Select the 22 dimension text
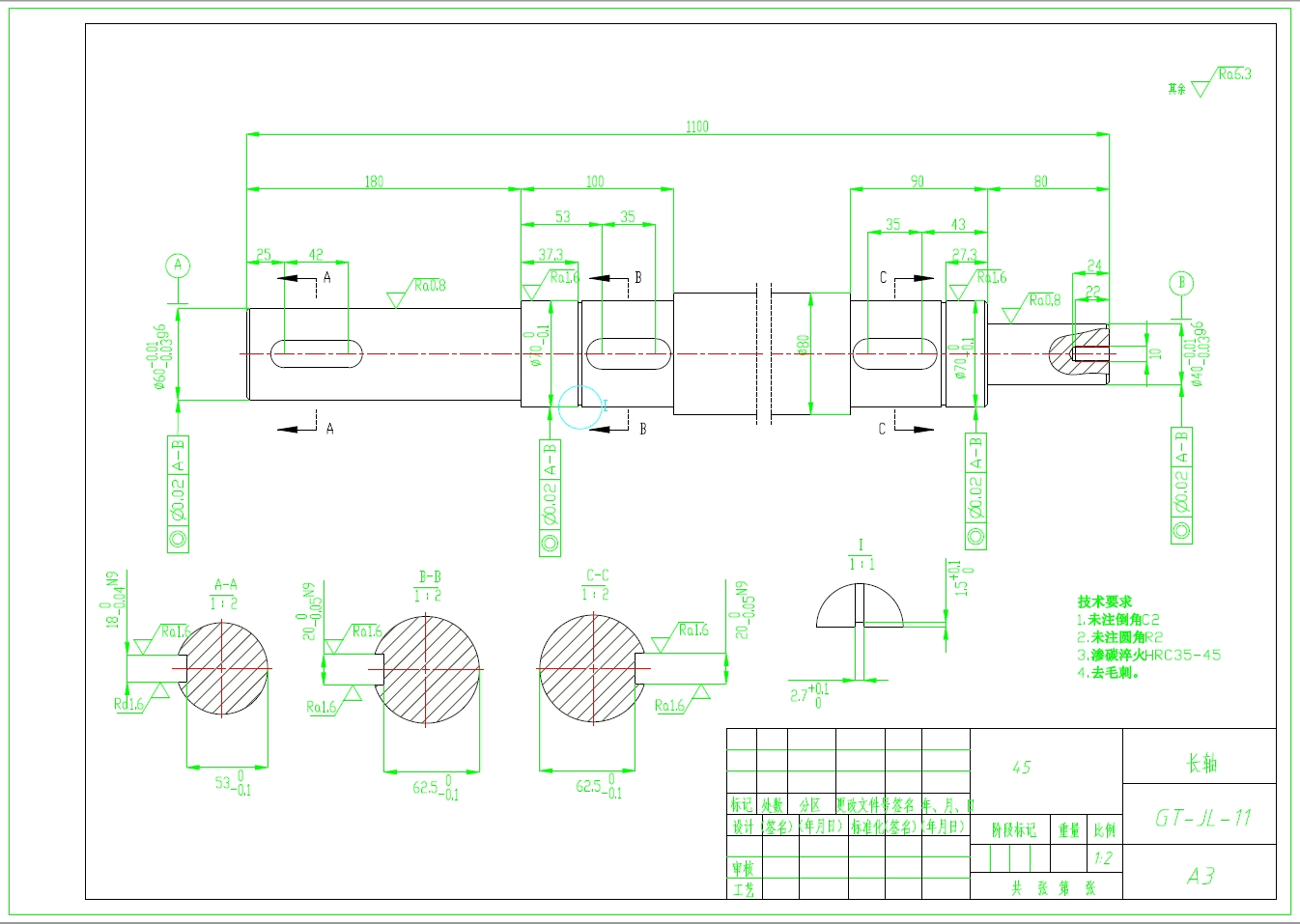The width and height of the screenshot is (1300, 924). pyautogui.click(x=1092, y=291)
